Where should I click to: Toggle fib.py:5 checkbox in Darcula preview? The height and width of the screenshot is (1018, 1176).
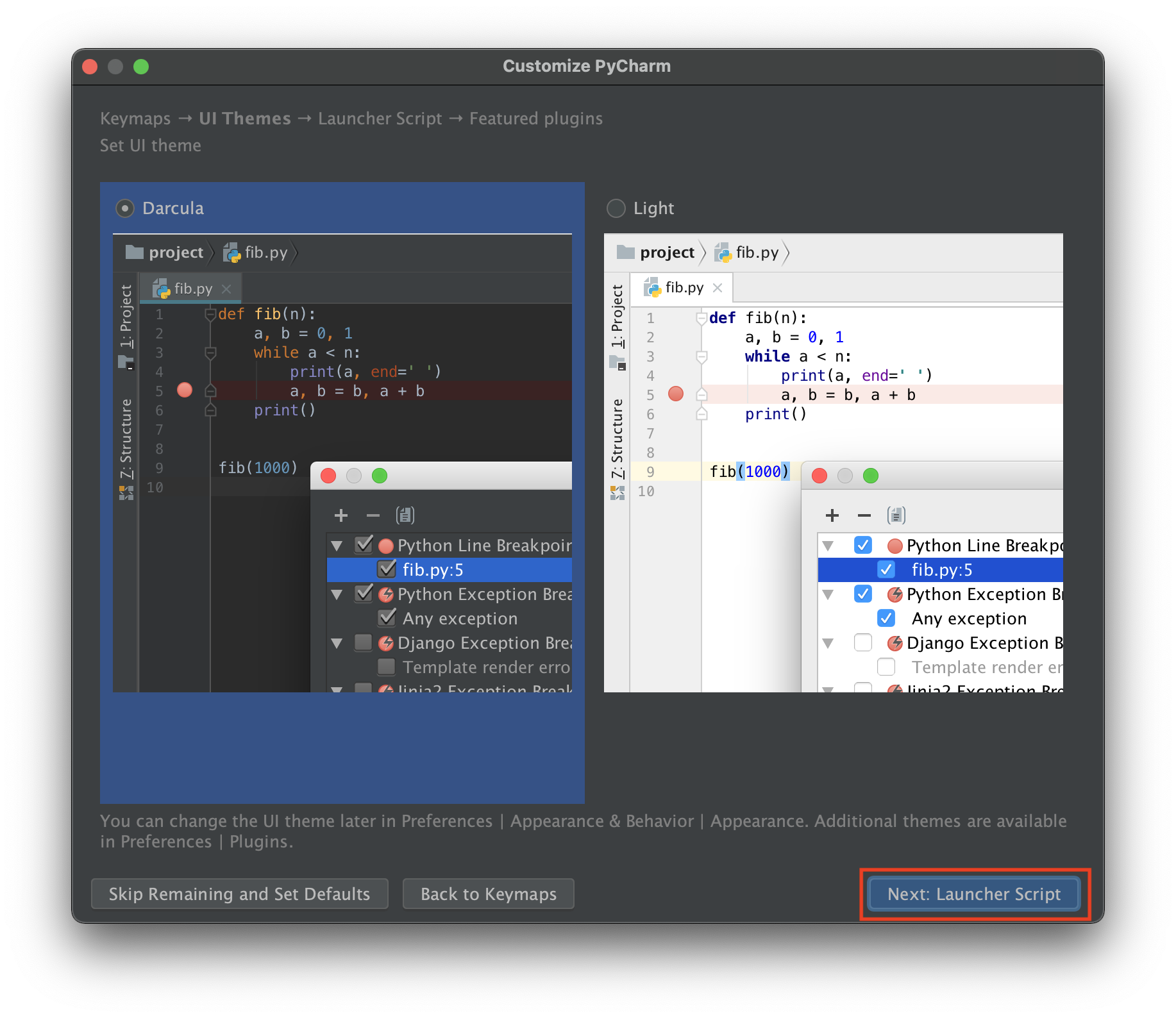[x=387, y=569]
